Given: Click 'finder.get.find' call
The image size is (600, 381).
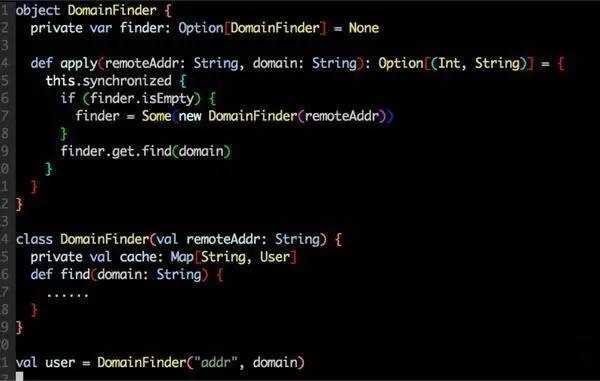Looking at the screenshot, I should 116,151.
